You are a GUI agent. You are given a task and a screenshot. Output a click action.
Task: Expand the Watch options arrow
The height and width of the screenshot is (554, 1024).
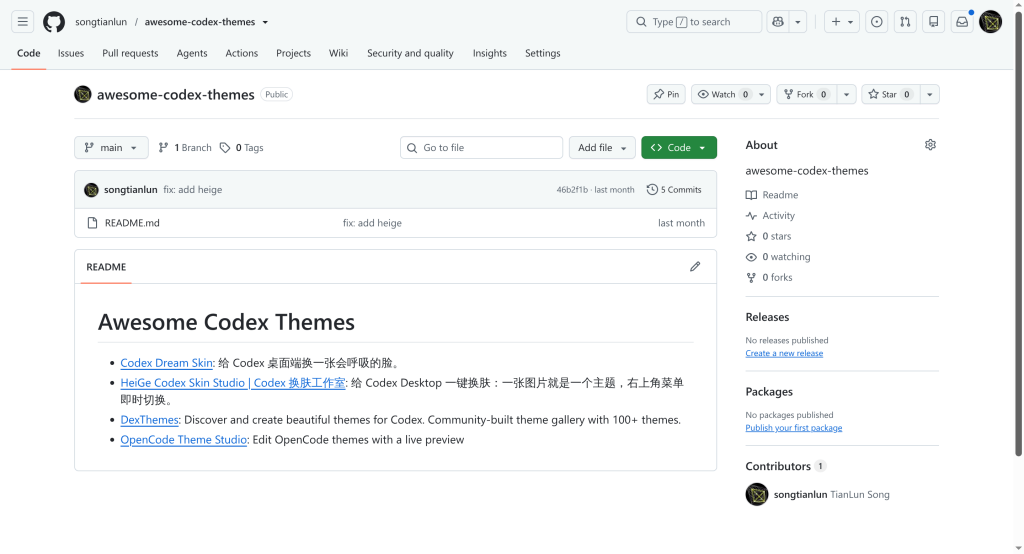pos(761,94)
